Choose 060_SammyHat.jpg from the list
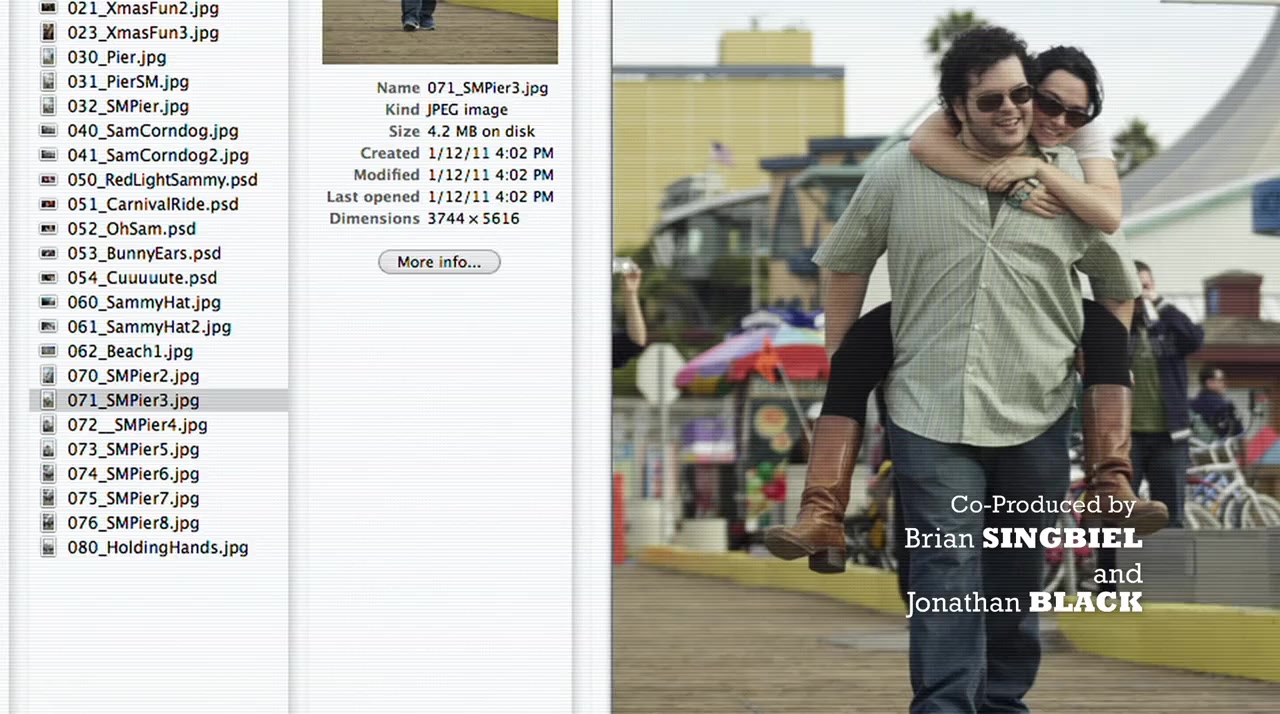1280x714 pixels. 144,302
